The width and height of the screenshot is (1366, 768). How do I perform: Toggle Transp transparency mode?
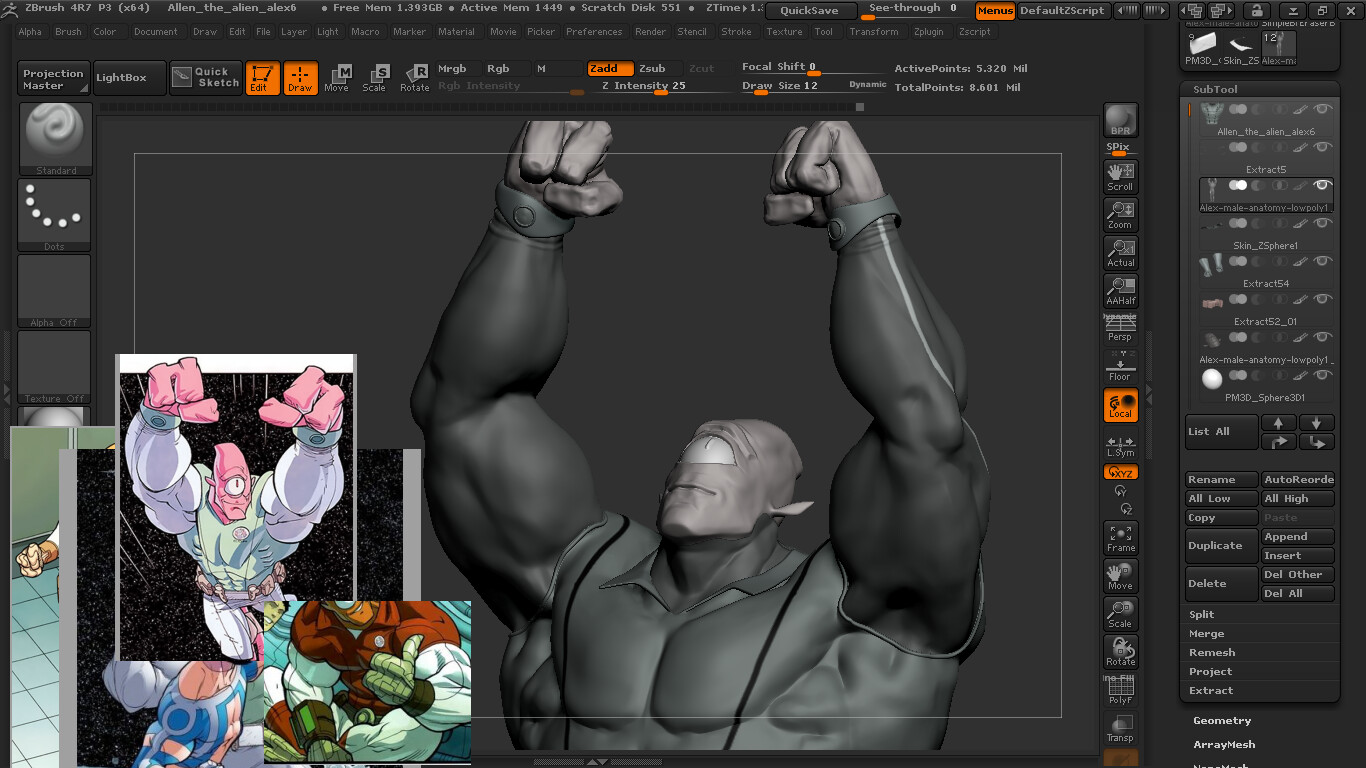(x=1120, y=728)
